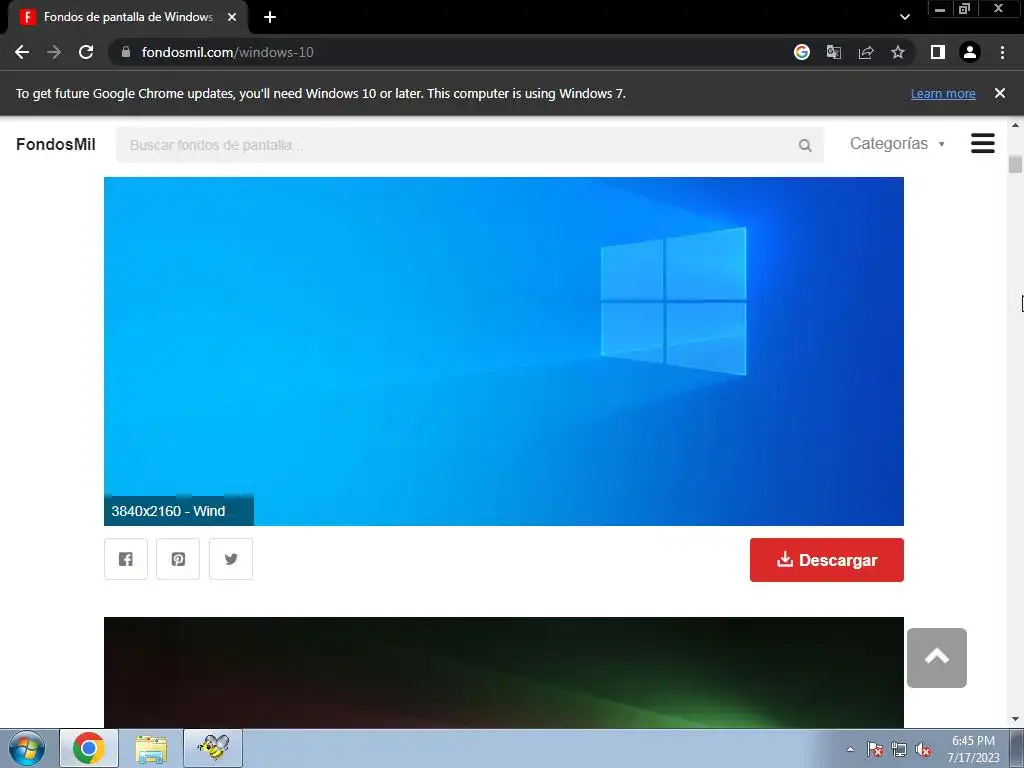Image resolution: width=1024 pixels, height=768 pixels.
Task: Translate this page icon
Action: pyautogui.click(x=834, y=52)
